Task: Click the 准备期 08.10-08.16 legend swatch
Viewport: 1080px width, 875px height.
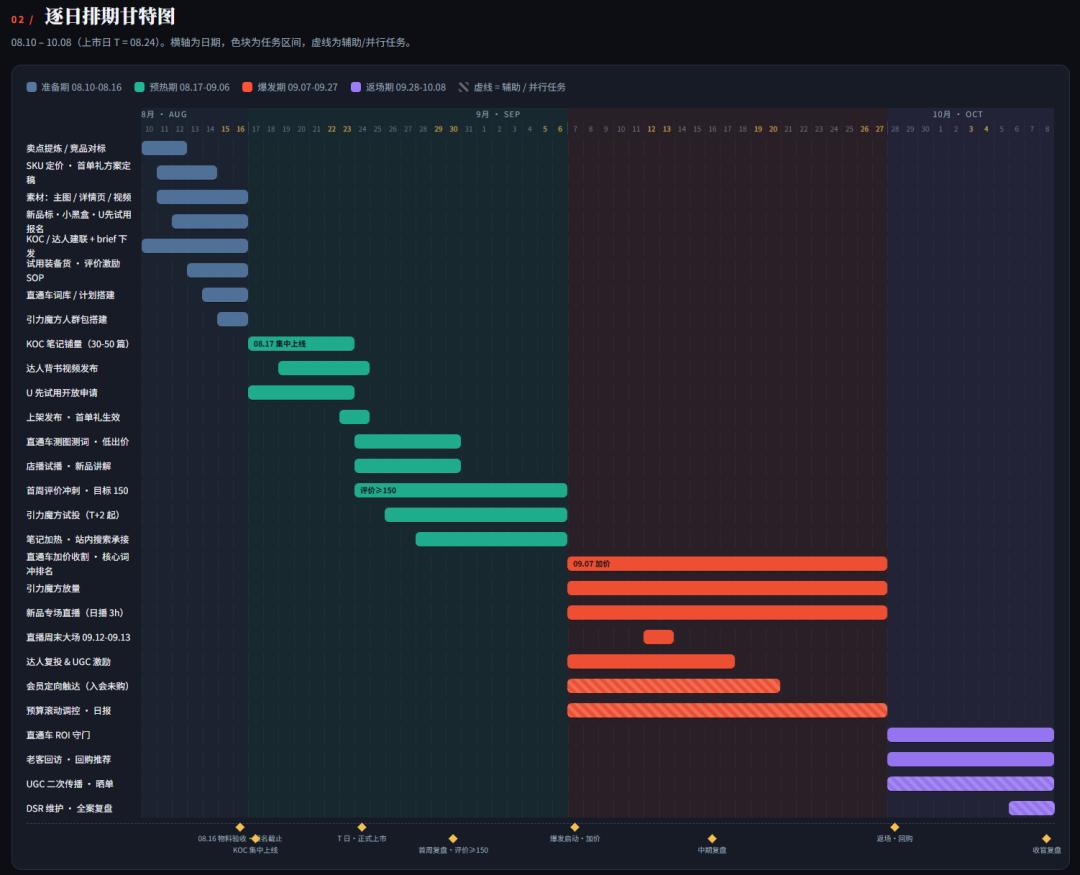Action: point(31,87)
